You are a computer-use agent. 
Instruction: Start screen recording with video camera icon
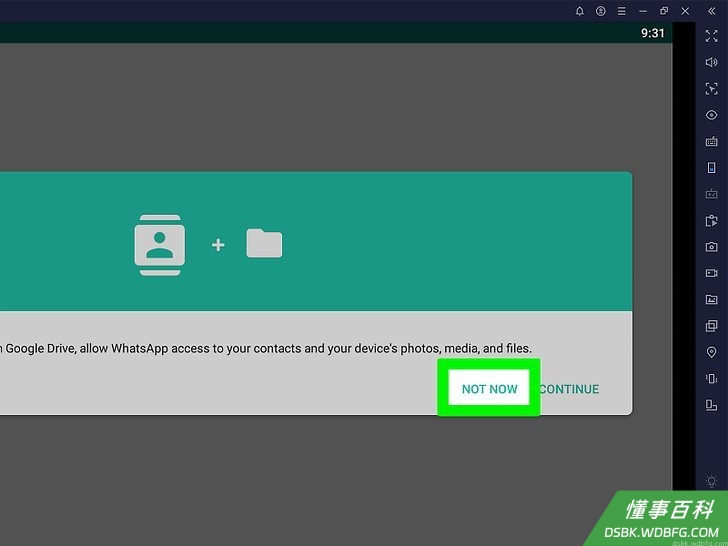[x=711, y=273]
